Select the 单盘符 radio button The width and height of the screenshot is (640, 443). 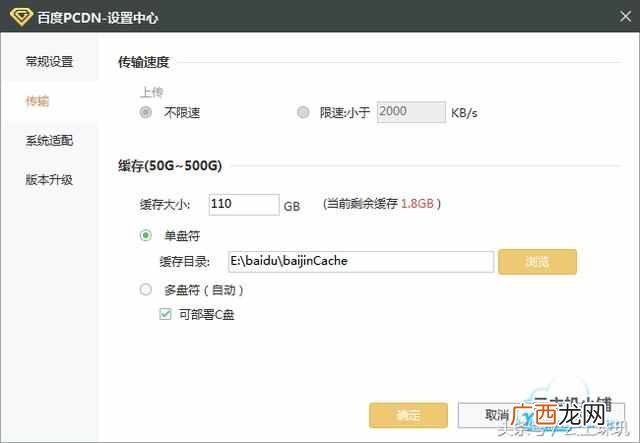(x=146, y=235)
